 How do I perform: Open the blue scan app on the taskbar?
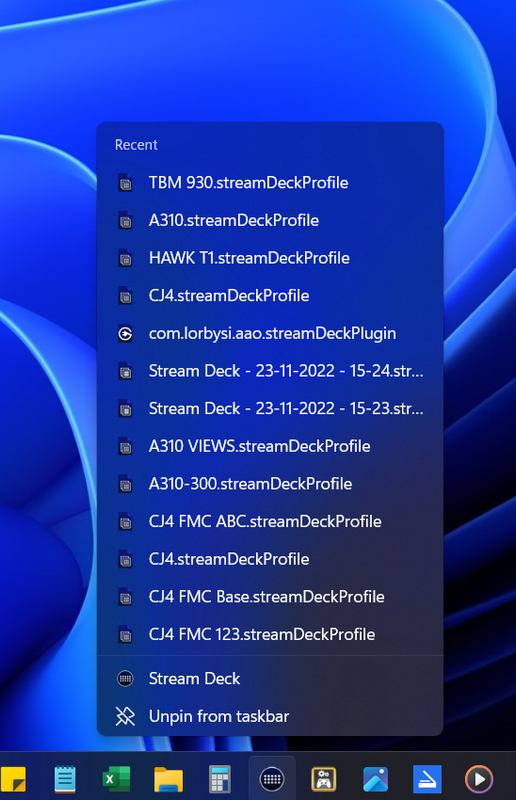point(427,779)
